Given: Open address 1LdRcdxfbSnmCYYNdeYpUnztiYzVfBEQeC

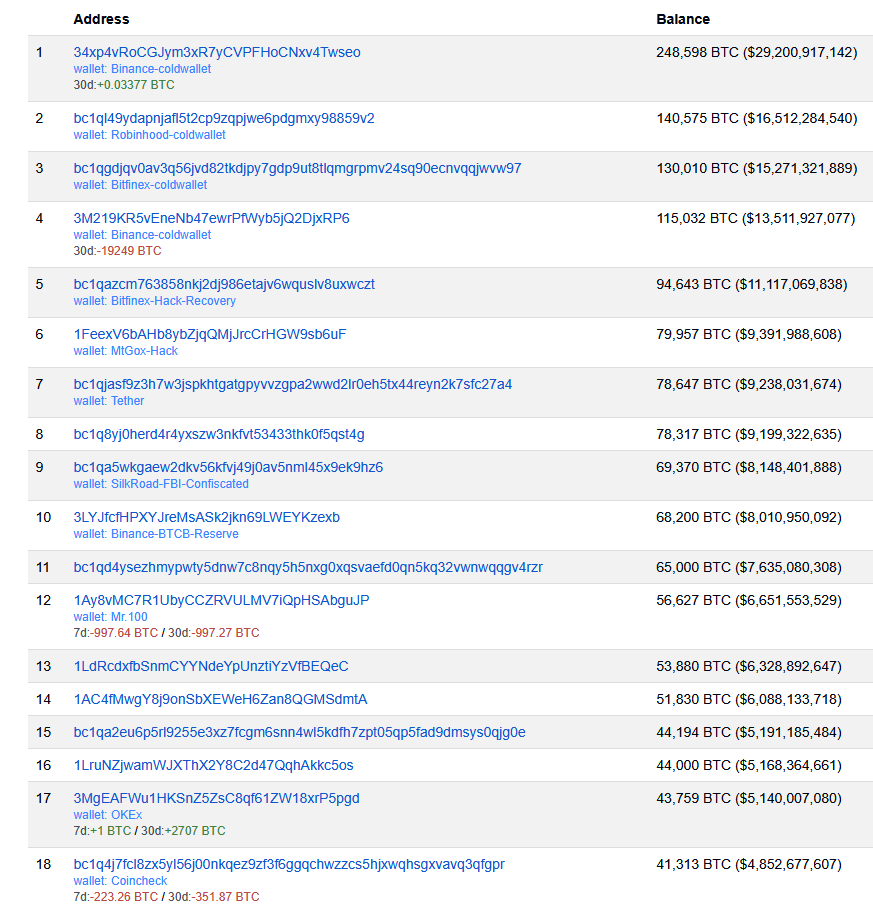Looking at the screenshot, I should pyautogui.click(x=211, y=666).
